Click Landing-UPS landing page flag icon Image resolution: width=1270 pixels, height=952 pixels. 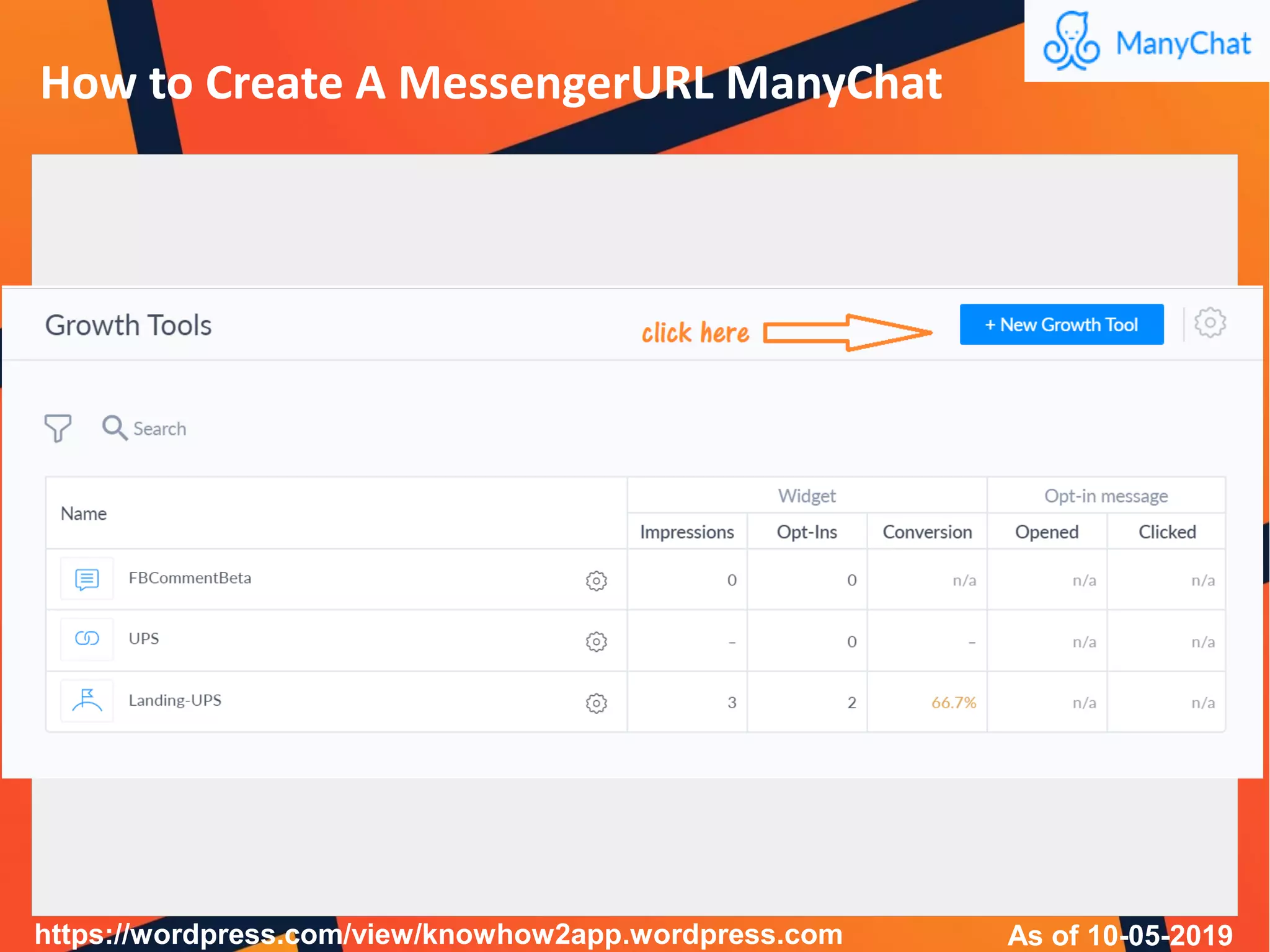[87, 701]
